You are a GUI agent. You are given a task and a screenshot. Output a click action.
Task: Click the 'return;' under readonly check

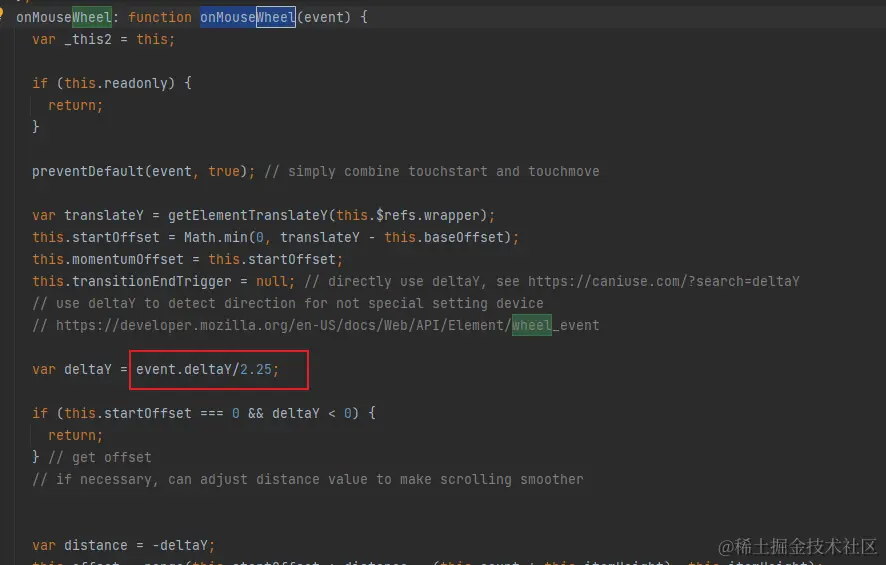click(75, 105)
